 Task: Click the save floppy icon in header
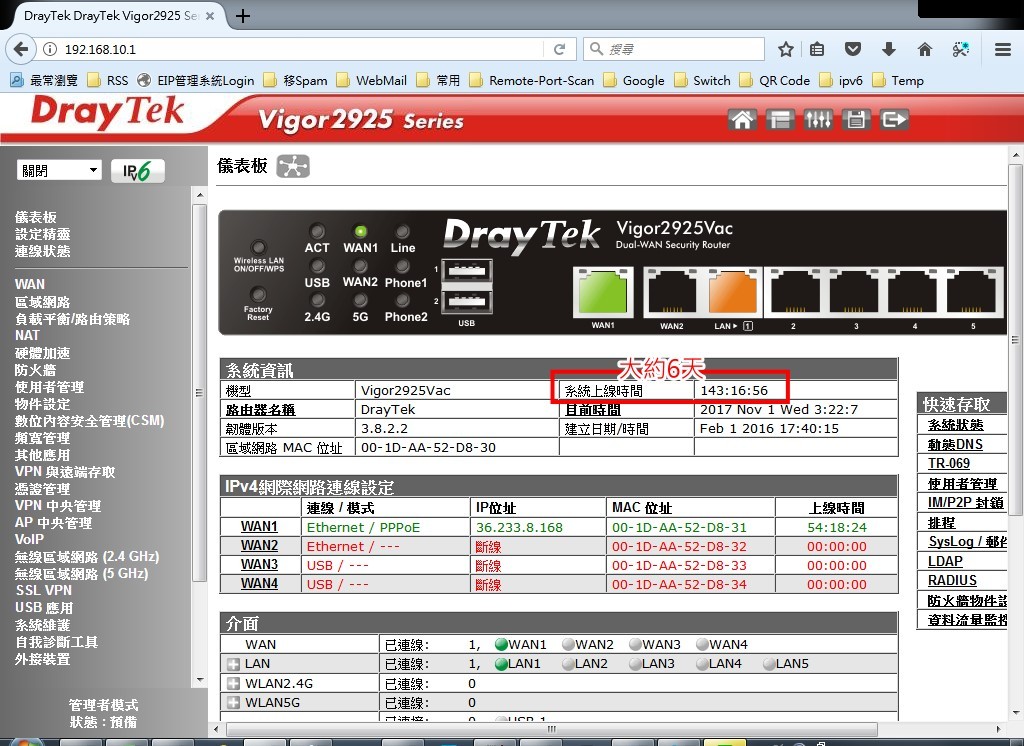[856, 120]
